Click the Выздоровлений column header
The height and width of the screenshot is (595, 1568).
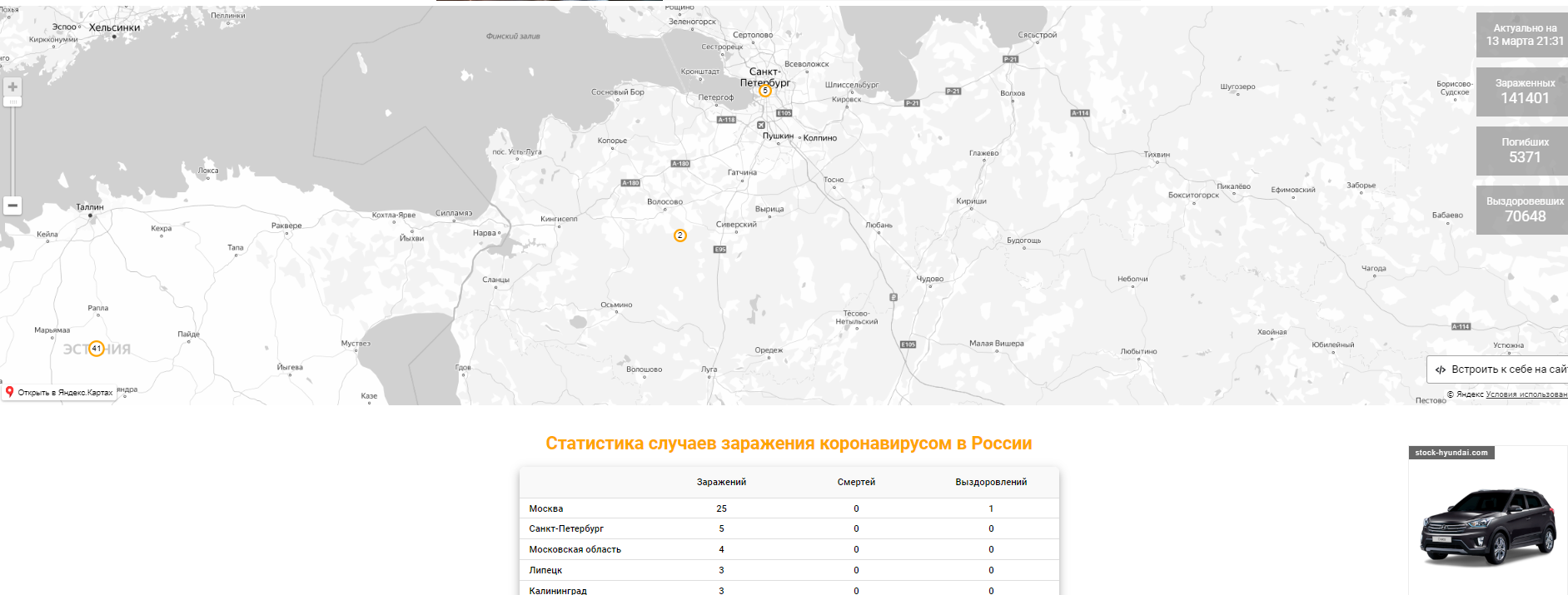coord(991,482)
